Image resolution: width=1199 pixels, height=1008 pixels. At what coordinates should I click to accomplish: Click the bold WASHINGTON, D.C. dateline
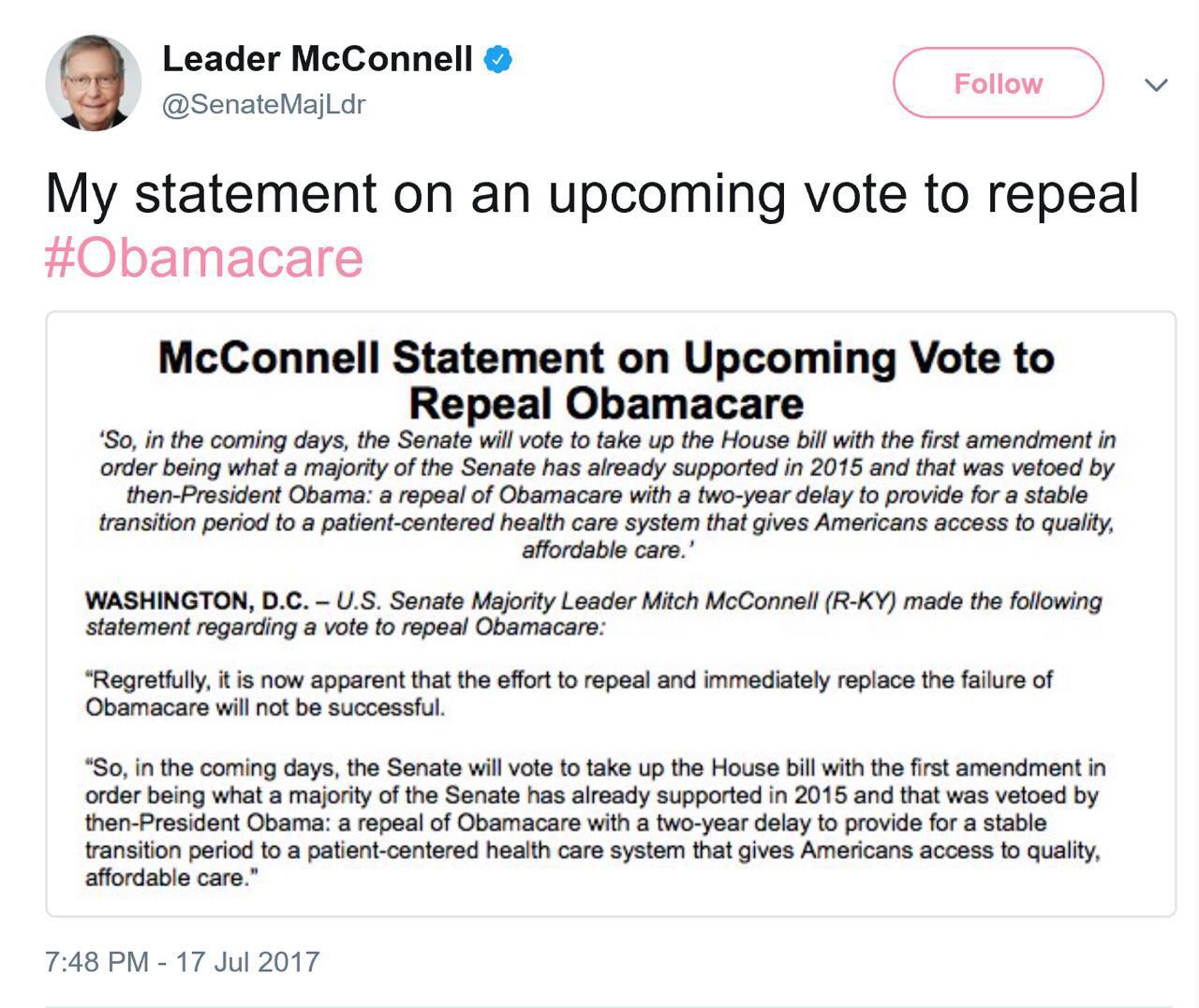[x=197, y=600]
